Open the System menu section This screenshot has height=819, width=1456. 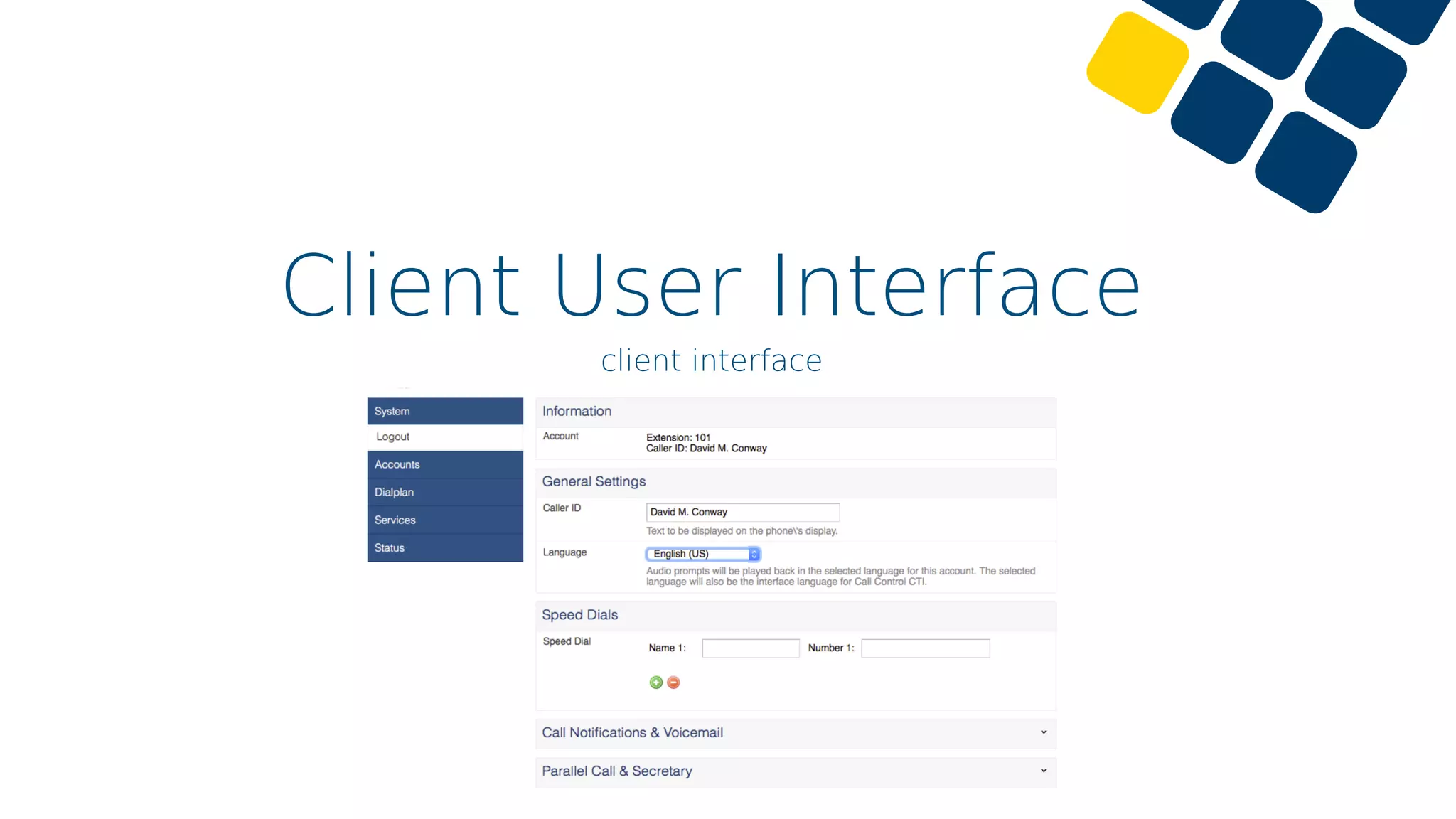pyautogui.click(x=445, y=411)
